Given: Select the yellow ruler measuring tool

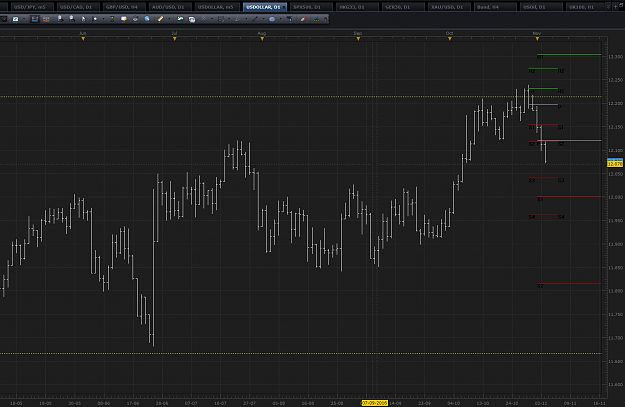Looking at the screenshot, I should (x=160, y=19).
